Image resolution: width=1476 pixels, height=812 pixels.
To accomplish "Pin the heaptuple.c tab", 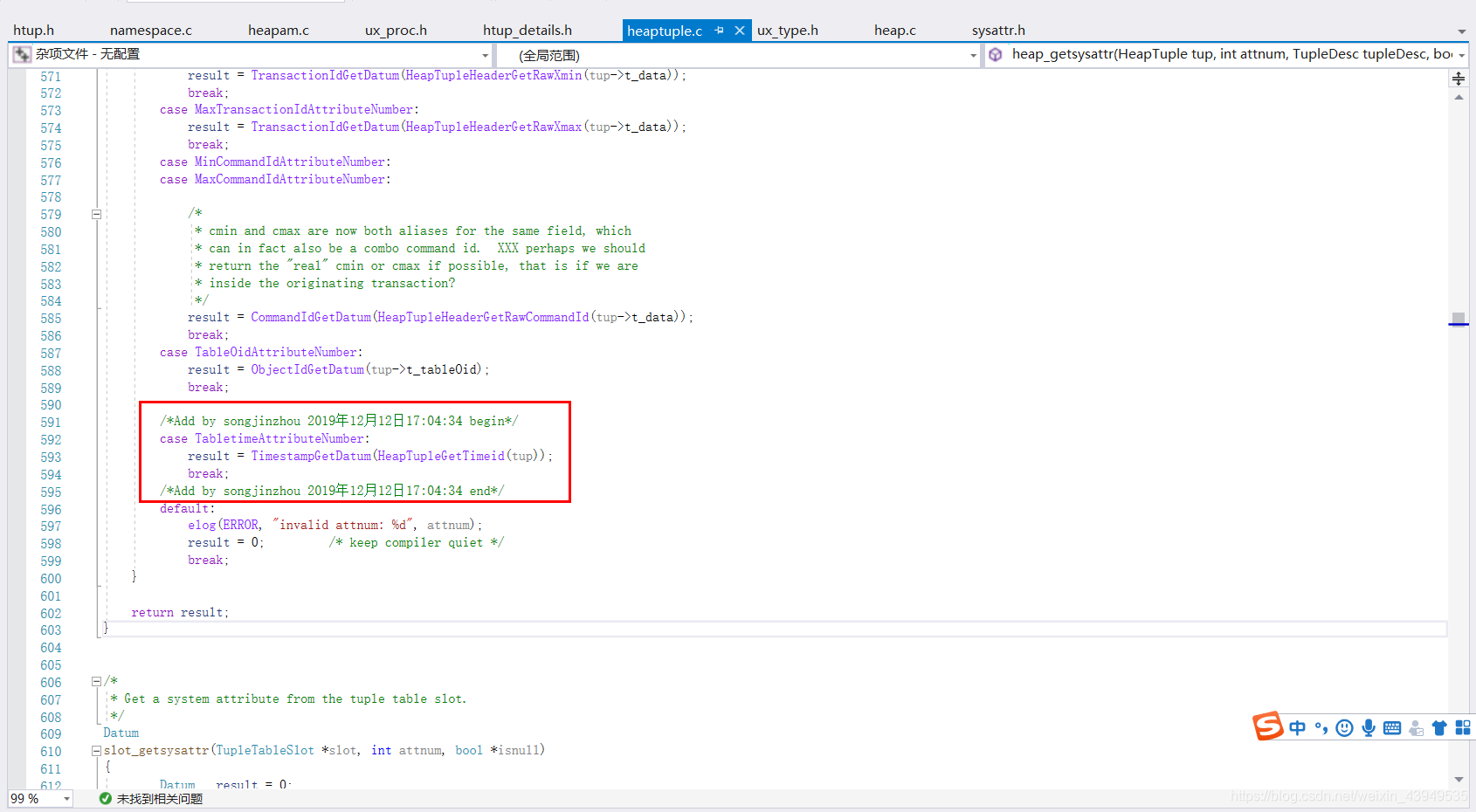I will [720, 31].
